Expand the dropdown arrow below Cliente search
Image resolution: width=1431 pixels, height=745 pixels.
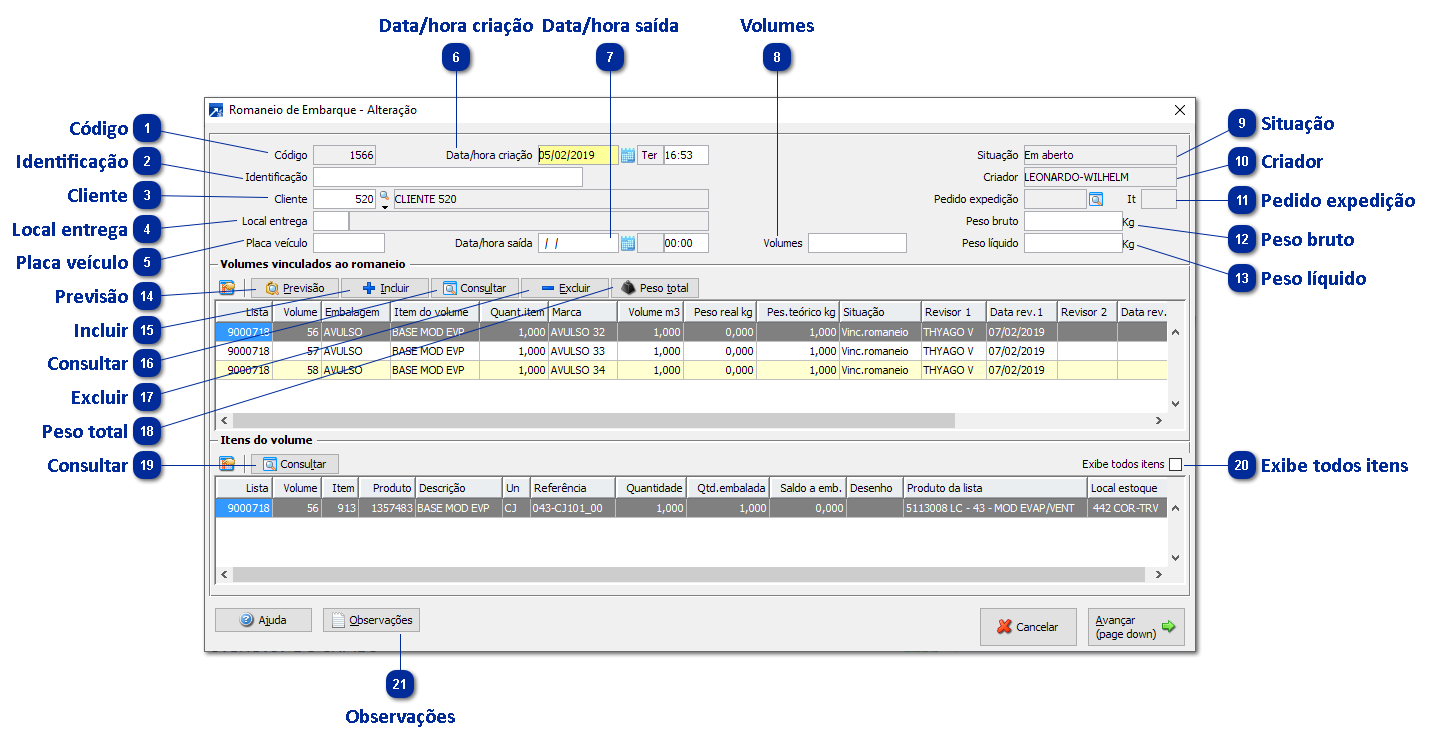pos(384,207)
